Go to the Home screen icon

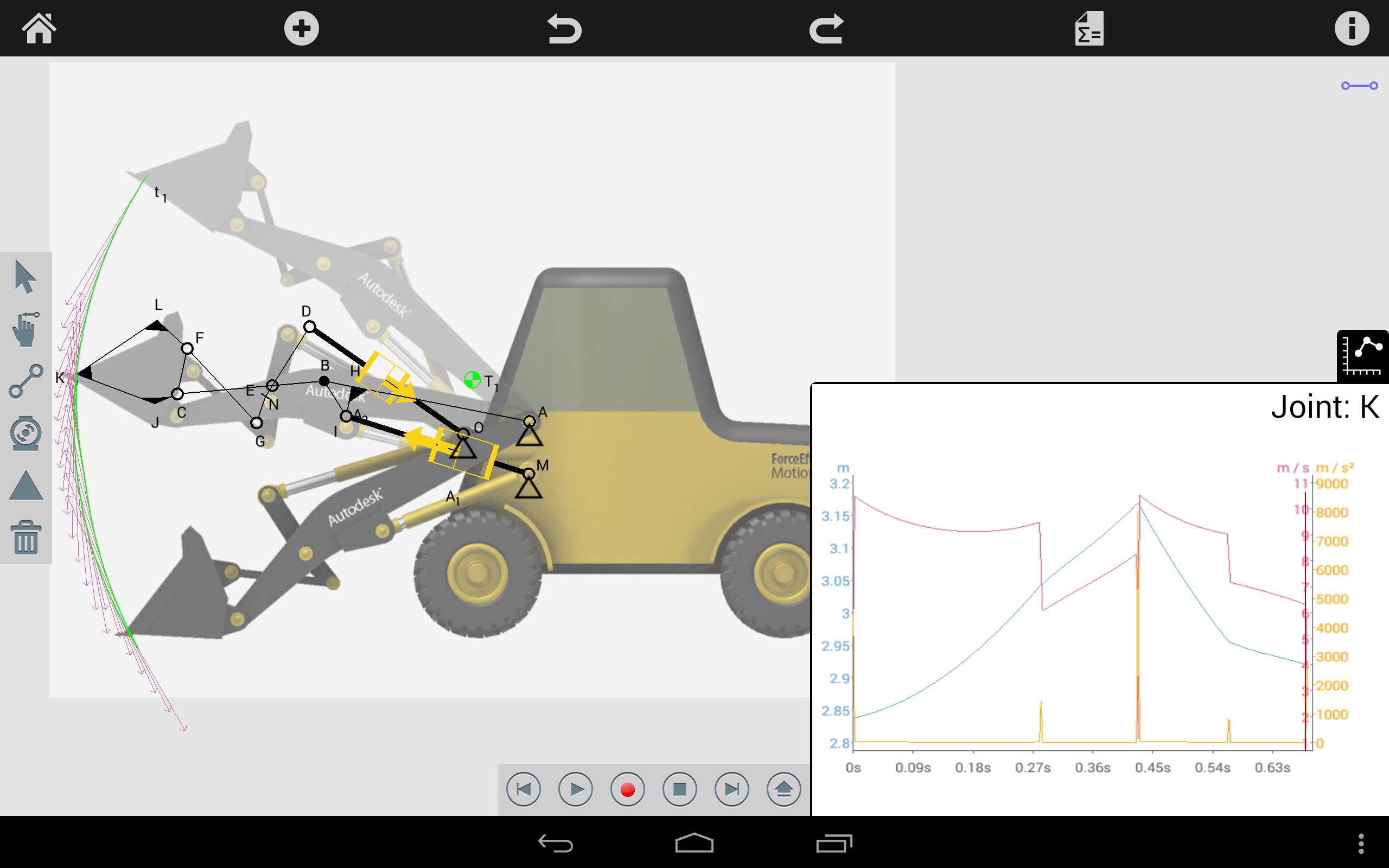pyautogui.click(x=39, y=28)
